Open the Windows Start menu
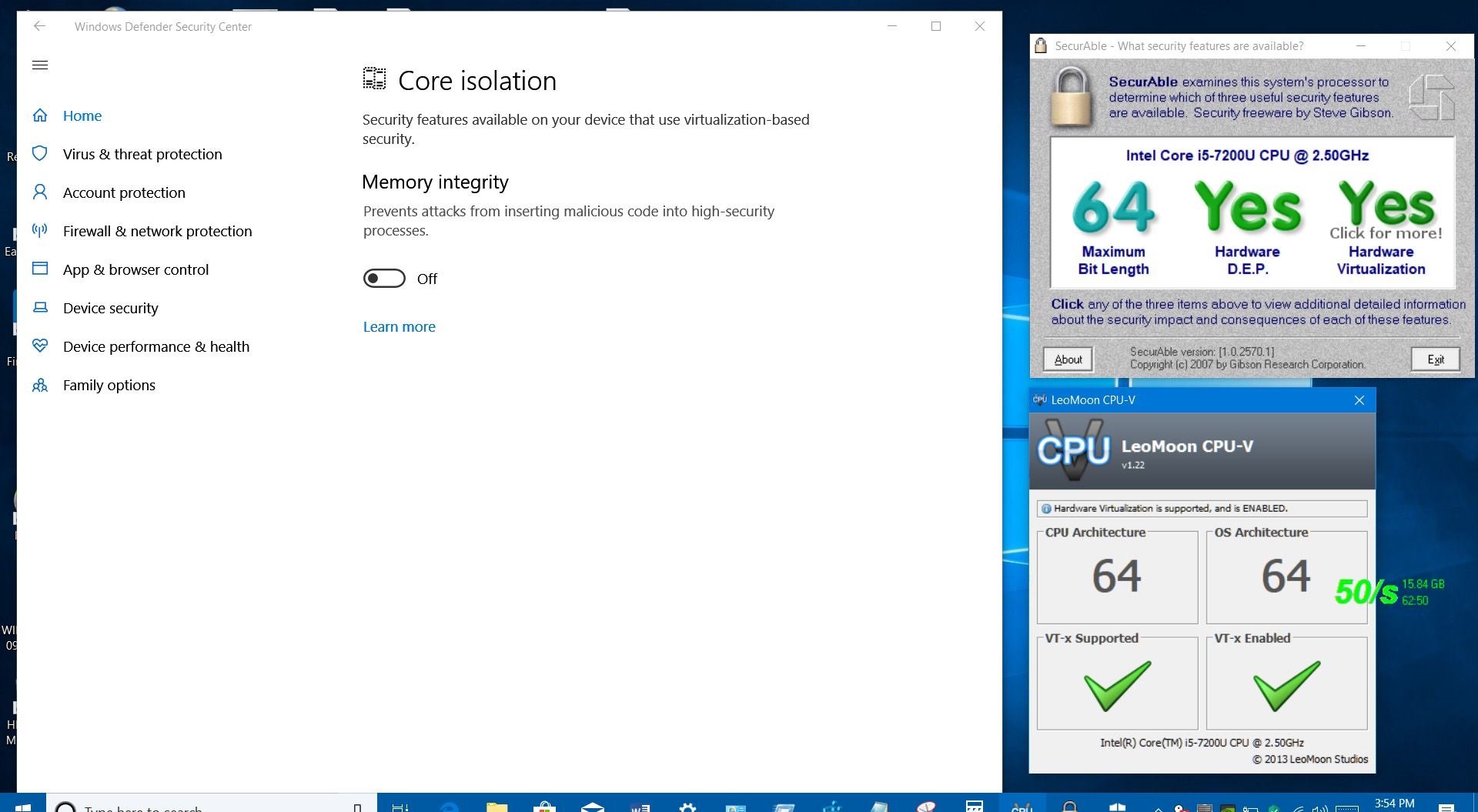Image resolution: width=1478 pixels, height=812 pixels. (23, 805)
